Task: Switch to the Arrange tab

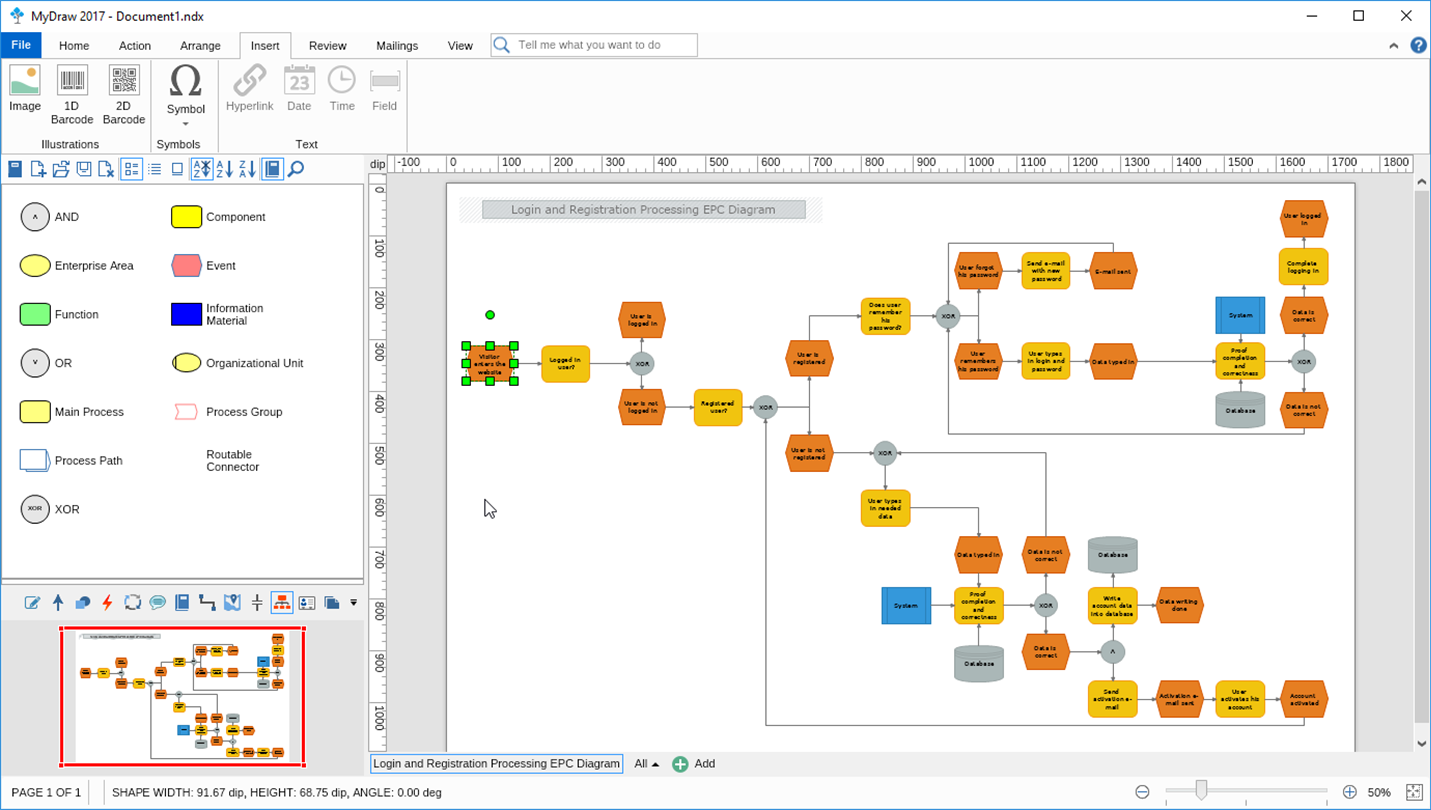Action: tap(200, 46)
